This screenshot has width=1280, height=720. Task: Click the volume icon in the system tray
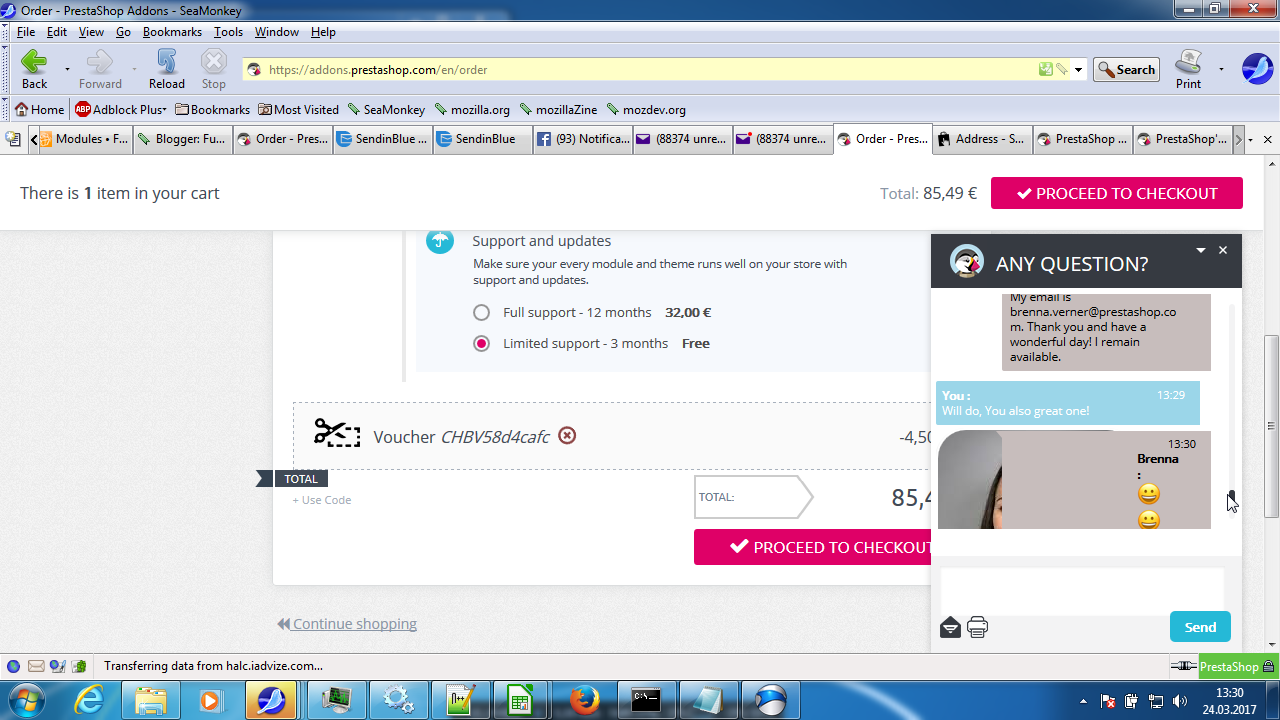click(1180, 701)
